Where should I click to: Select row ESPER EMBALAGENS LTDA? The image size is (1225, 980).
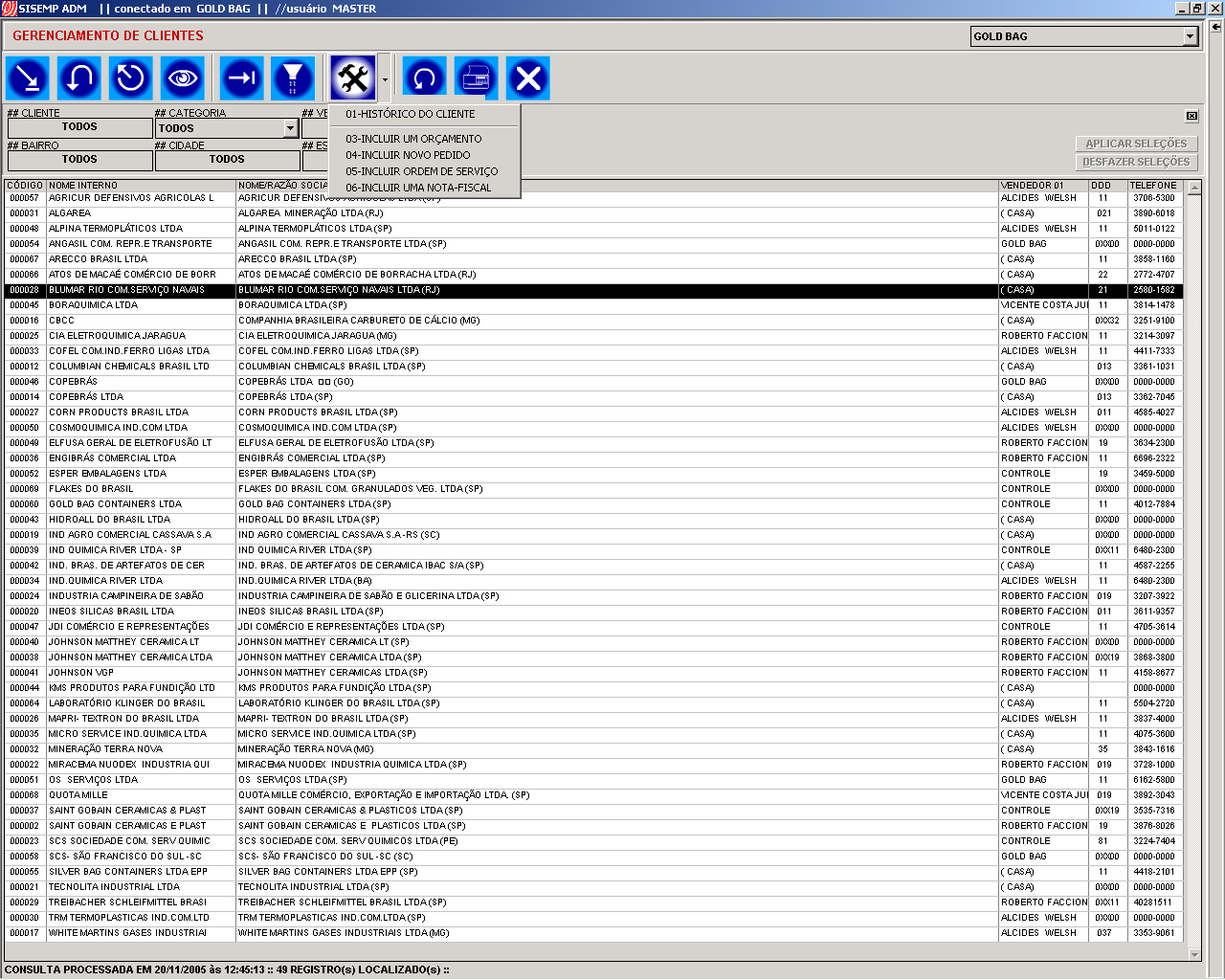coord(141,474)
